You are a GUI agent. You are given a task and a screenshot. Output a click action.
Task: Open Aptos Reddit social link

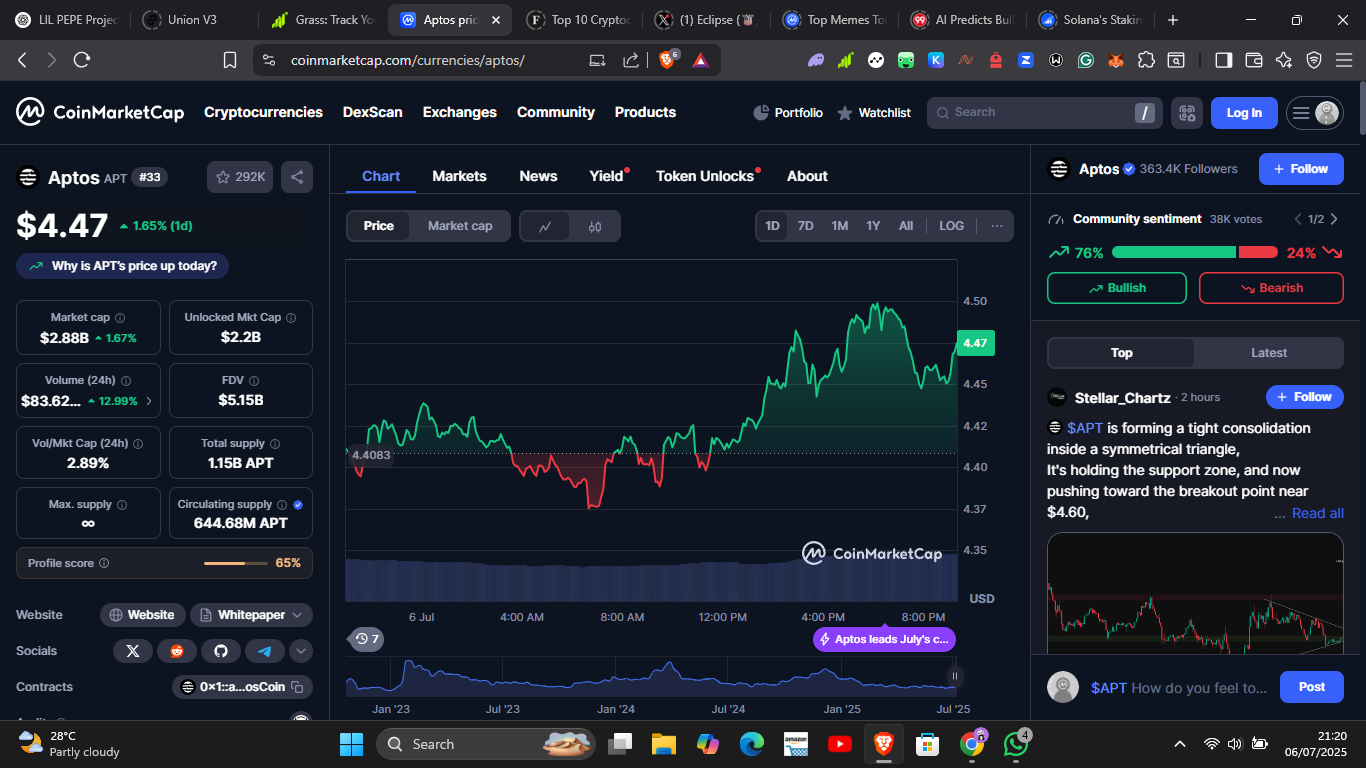[x=177, y=651]
